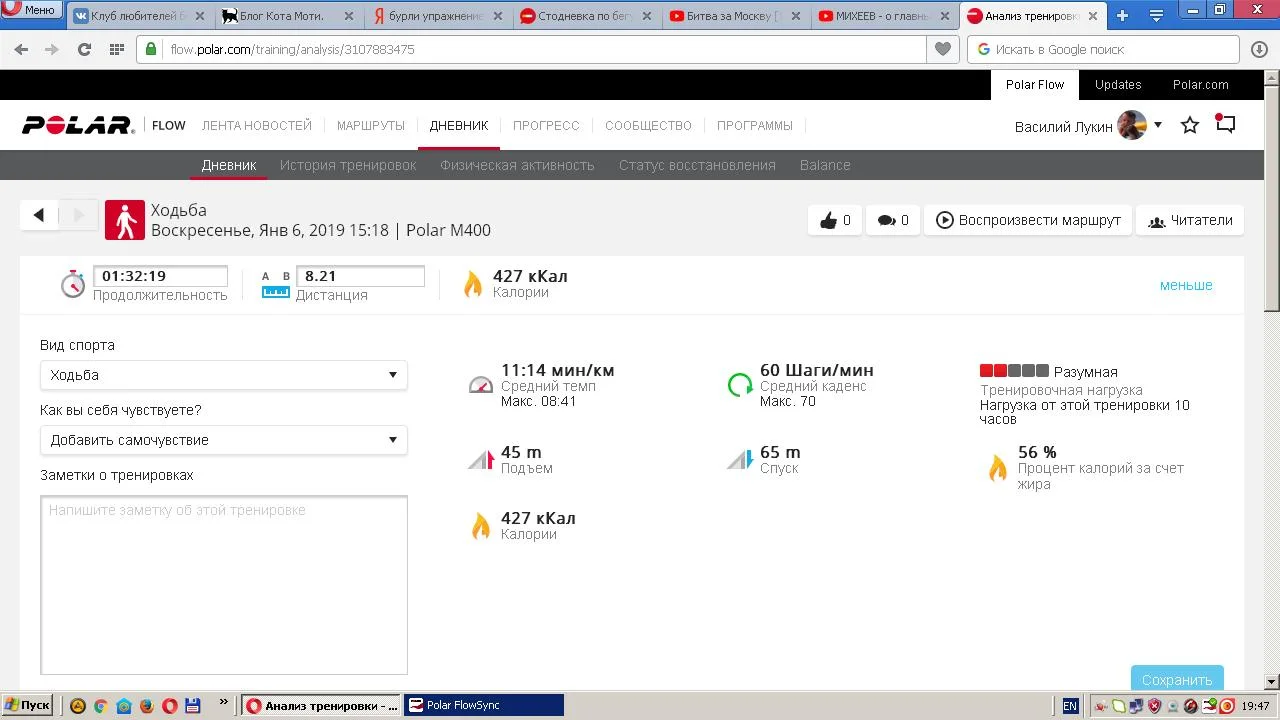This screenshot has height=720, width=1280.
Task: Open comments via speech bubble icon
Action: 886,221
